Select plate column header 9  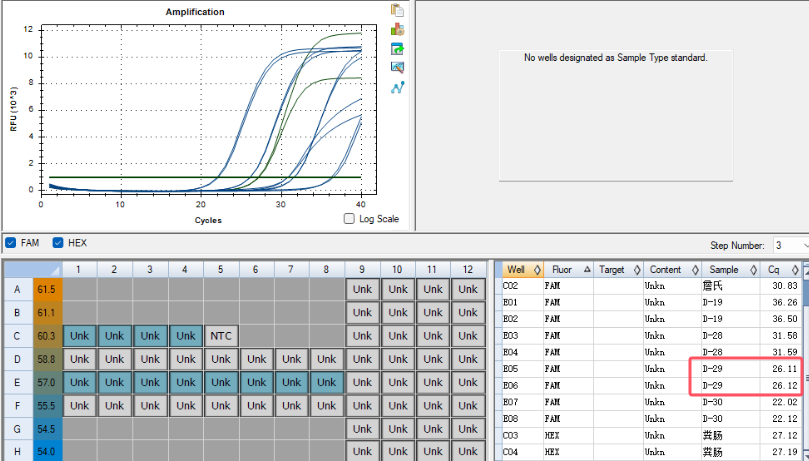(362, 269)
